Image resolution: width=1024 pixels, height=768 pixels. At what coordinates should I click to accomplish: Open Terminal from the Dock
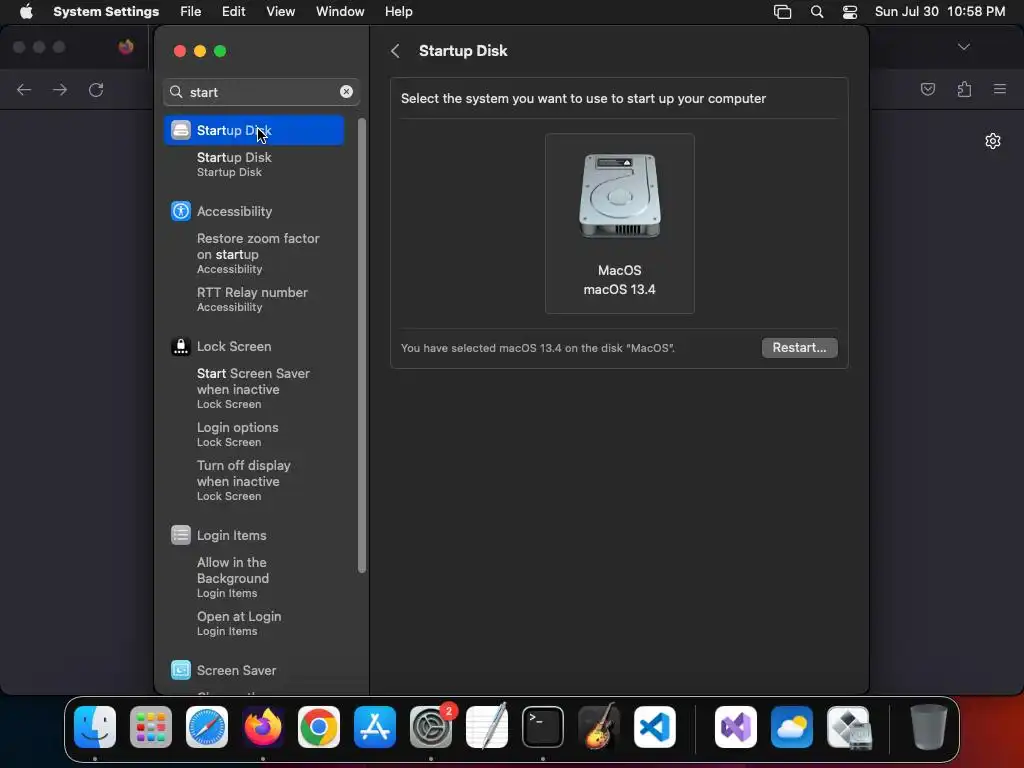point(543,727)
